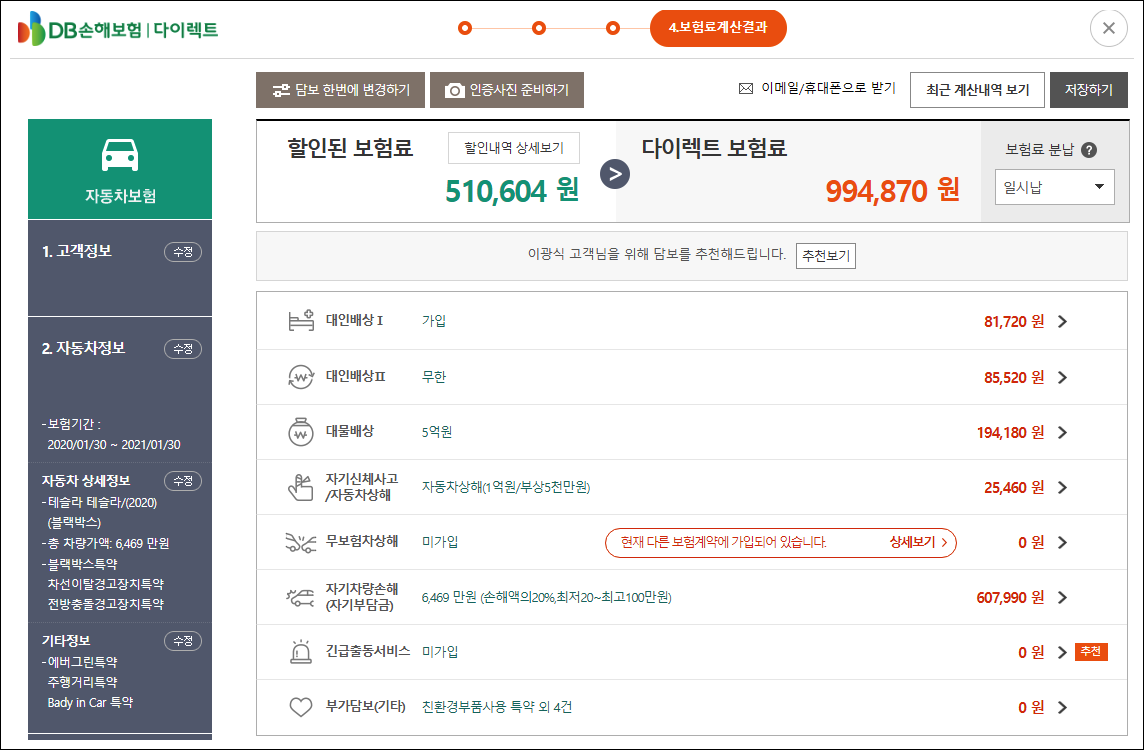Select the 4.보험료계산결과 step tab
This screenshot has height=750, width=1144.
(718, 28)
